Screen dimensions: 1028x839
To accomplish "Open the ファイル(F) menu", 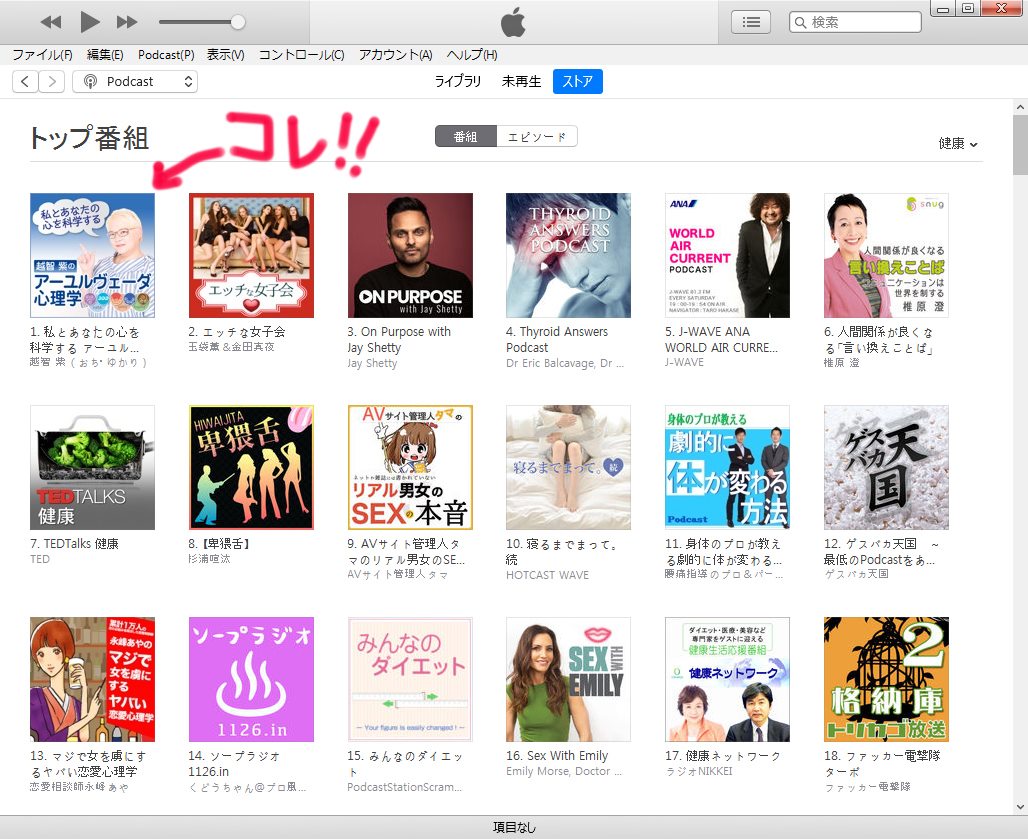I will pyautogui.click(x=43, y=55).
